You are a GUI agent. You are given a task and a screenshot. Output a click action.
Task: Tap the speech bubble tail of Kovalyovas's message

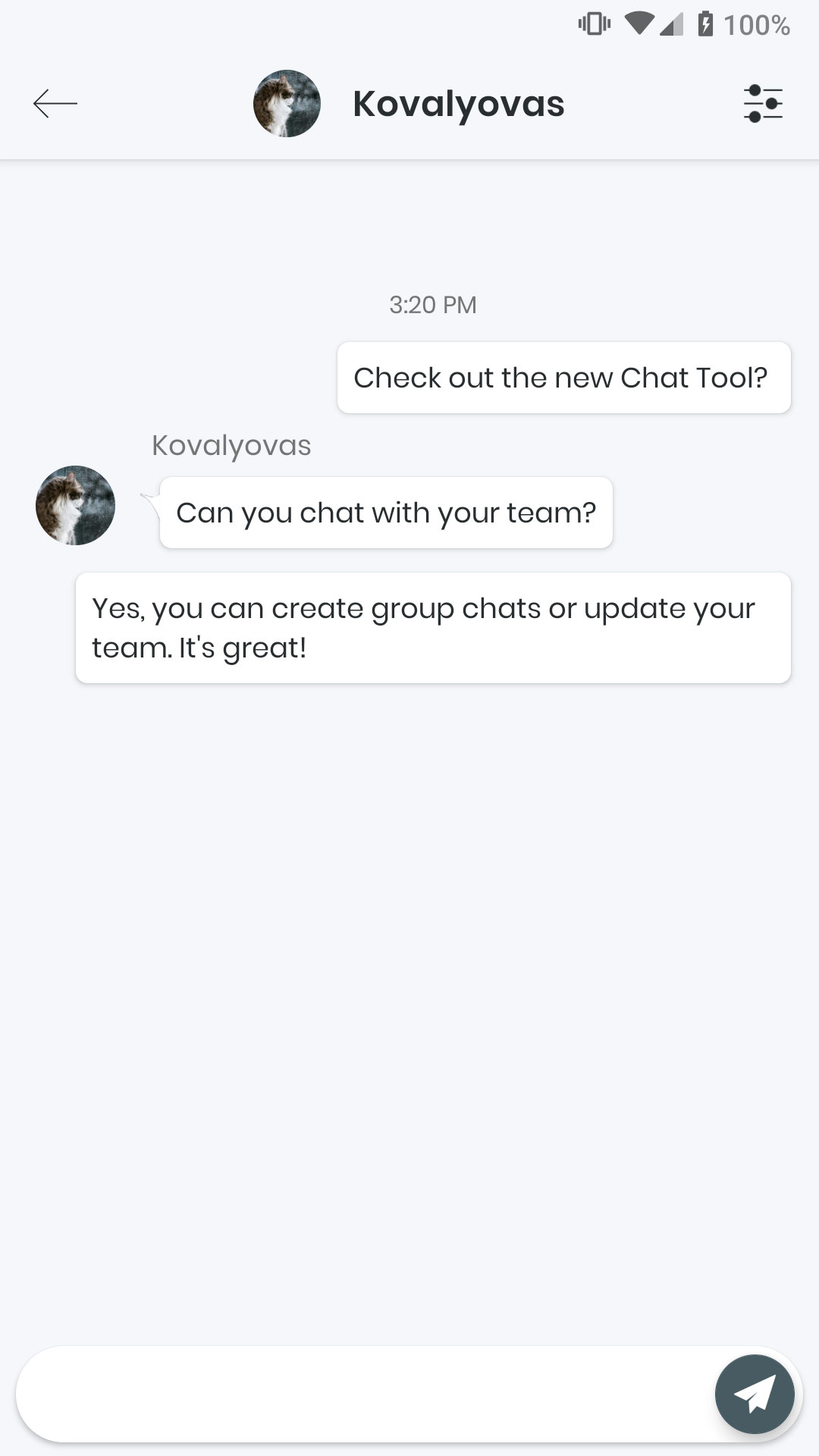tap(150, 503)
